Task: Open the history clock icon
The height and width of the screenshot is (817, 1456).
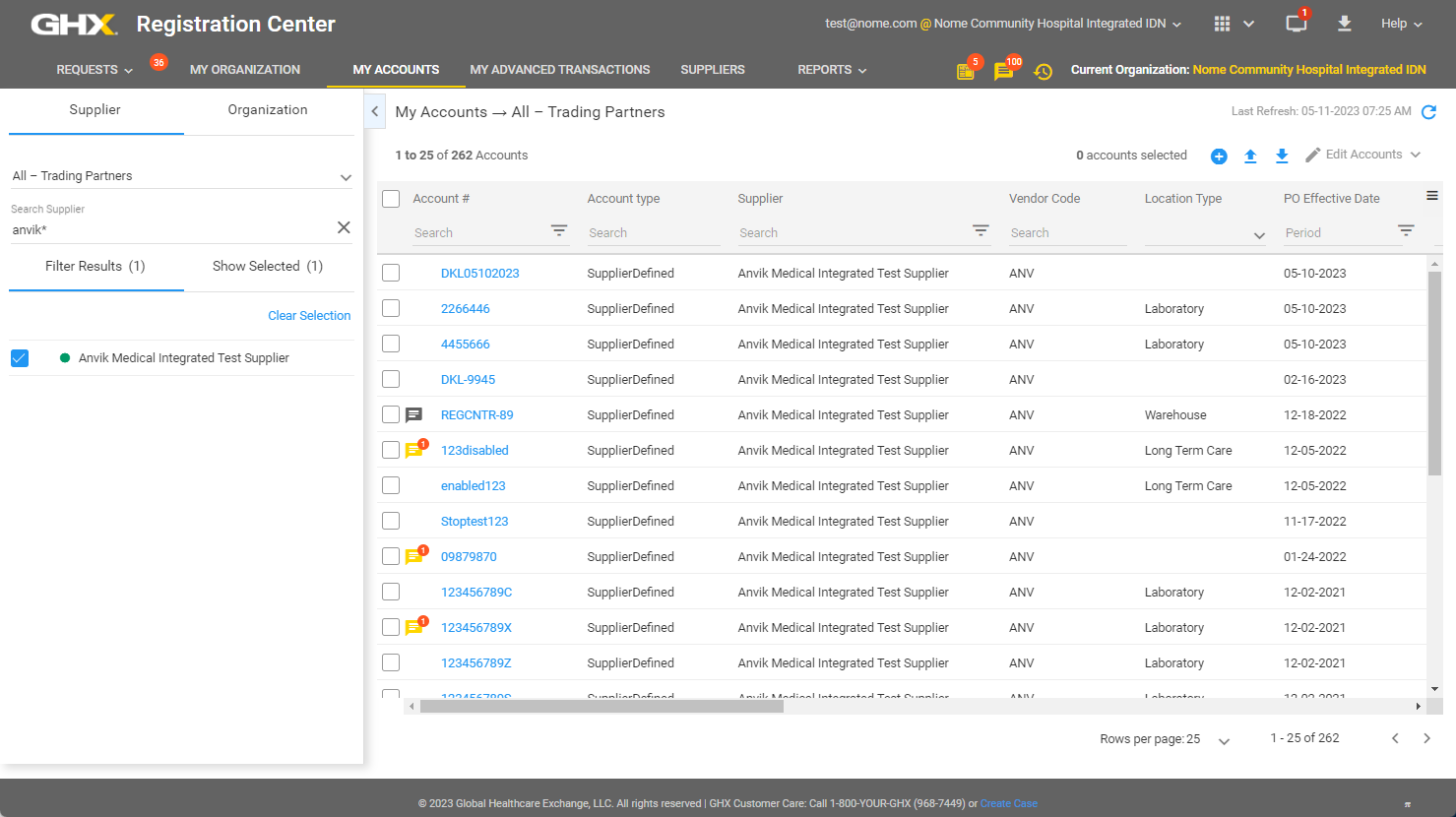Action: (x=1044, y=72)
